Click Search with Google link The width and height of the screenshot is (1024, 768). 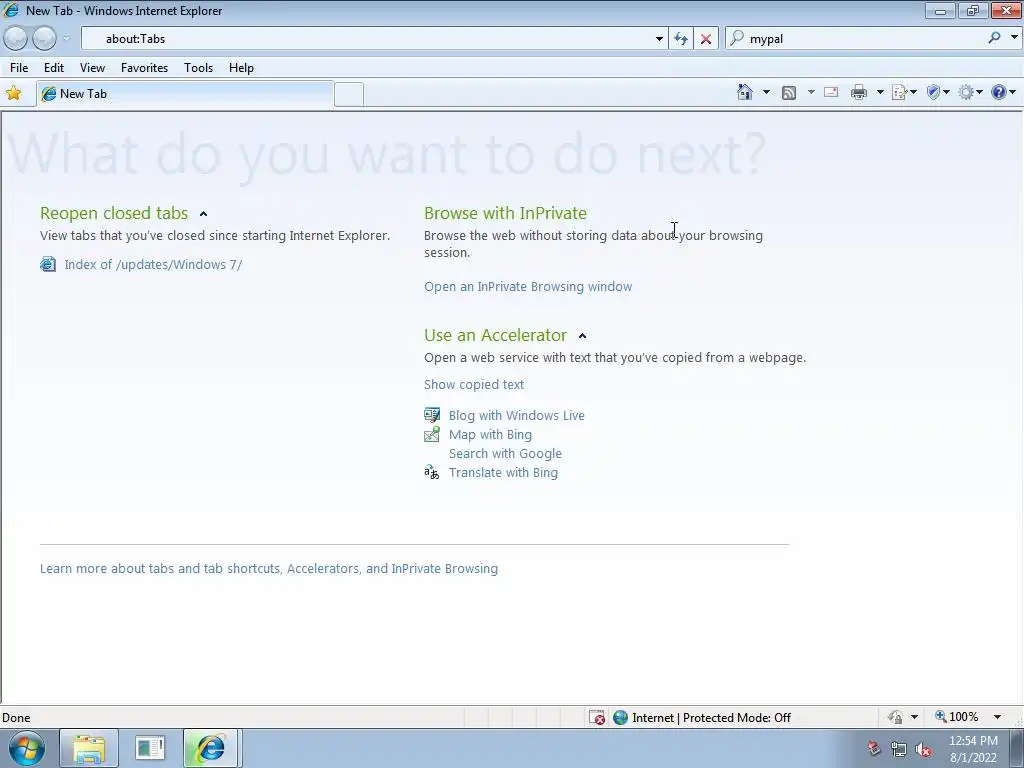point(505,453)
